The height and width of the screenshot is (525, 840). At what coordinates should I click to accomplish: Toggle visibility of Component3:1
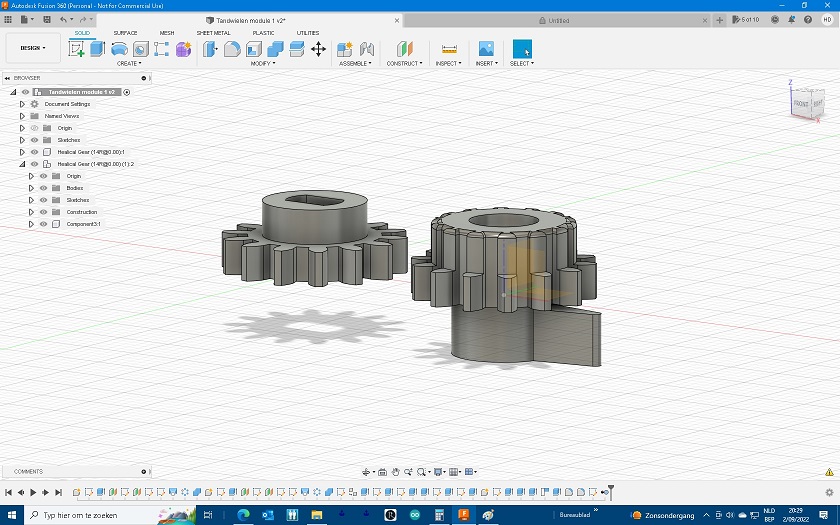tap(43, 224)
